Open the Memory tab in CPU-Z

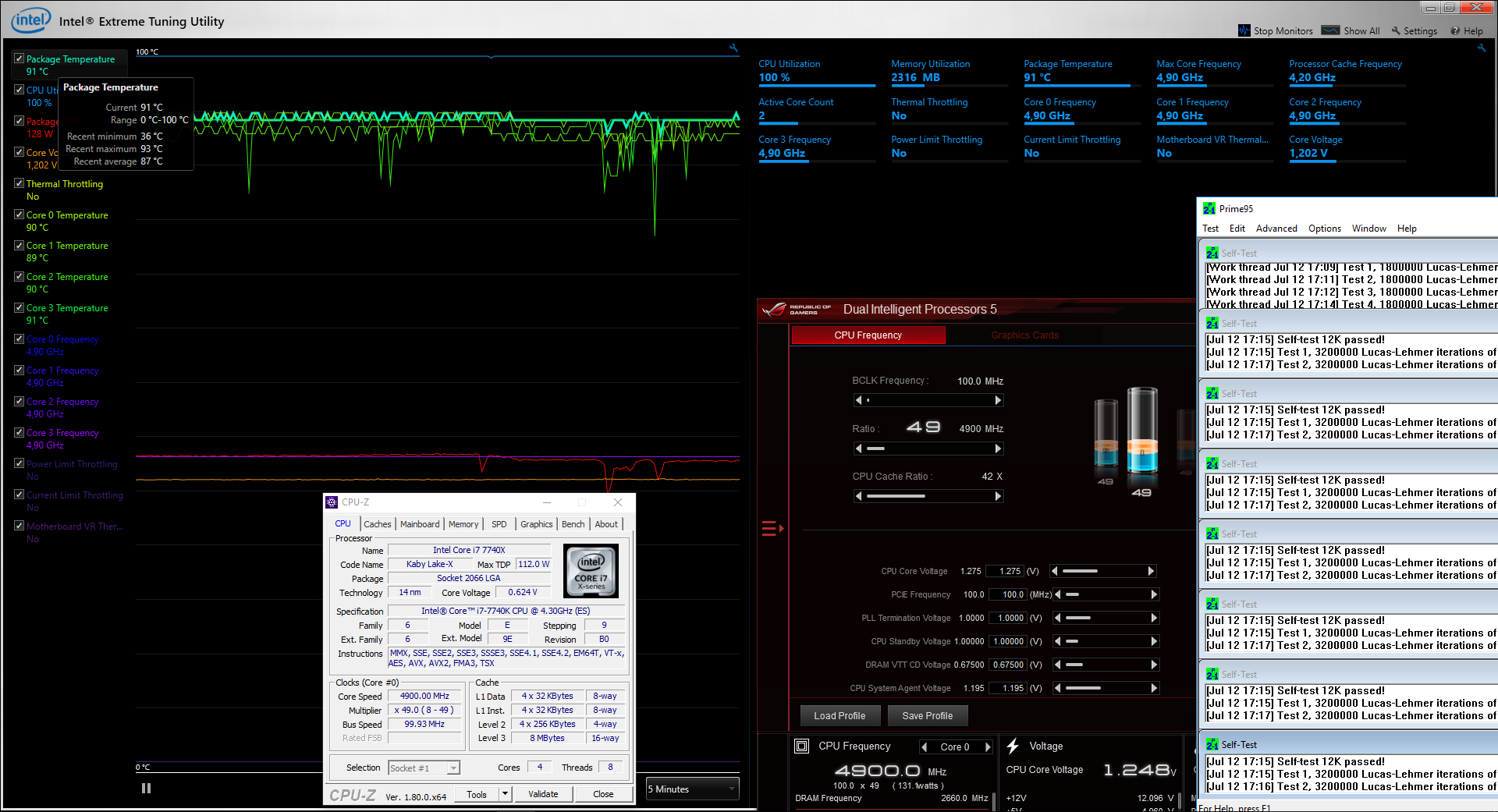click(463, 524)
